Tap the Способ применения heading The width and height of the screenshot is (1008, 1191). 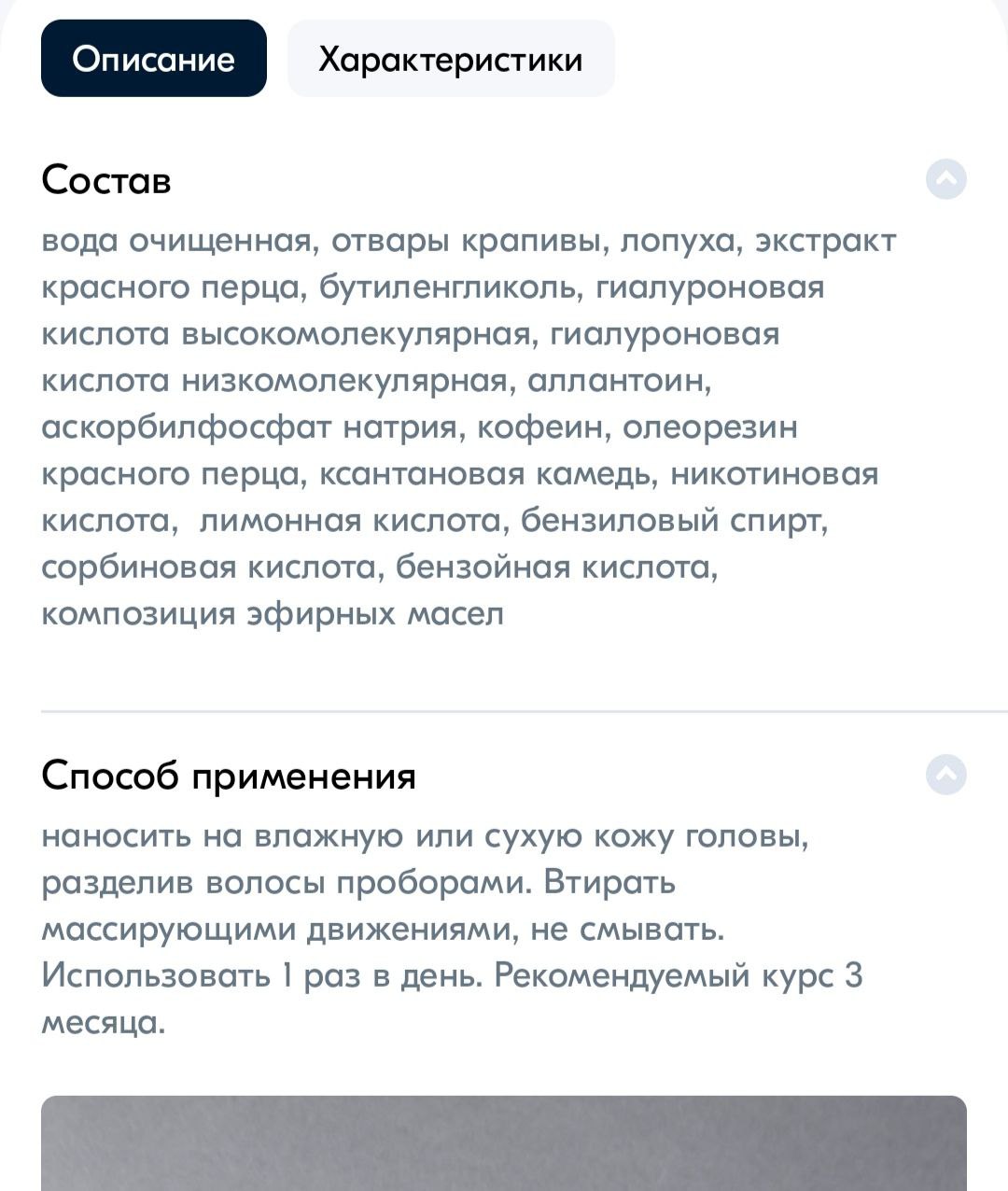pyautogui.click(x=229, y=776)
